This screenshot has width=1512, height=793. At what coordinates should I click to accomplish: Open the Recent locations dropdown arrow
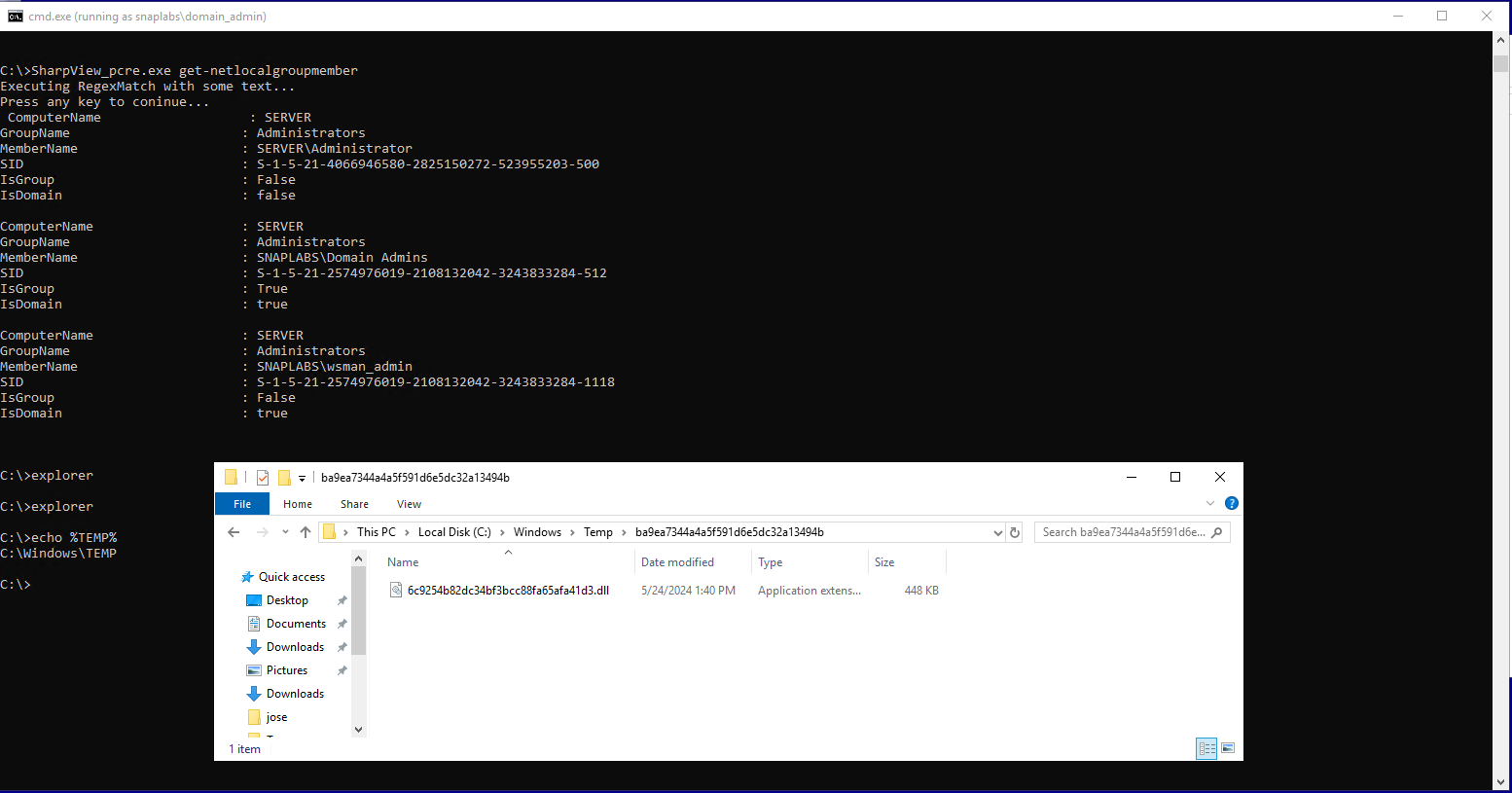(285, 532)
